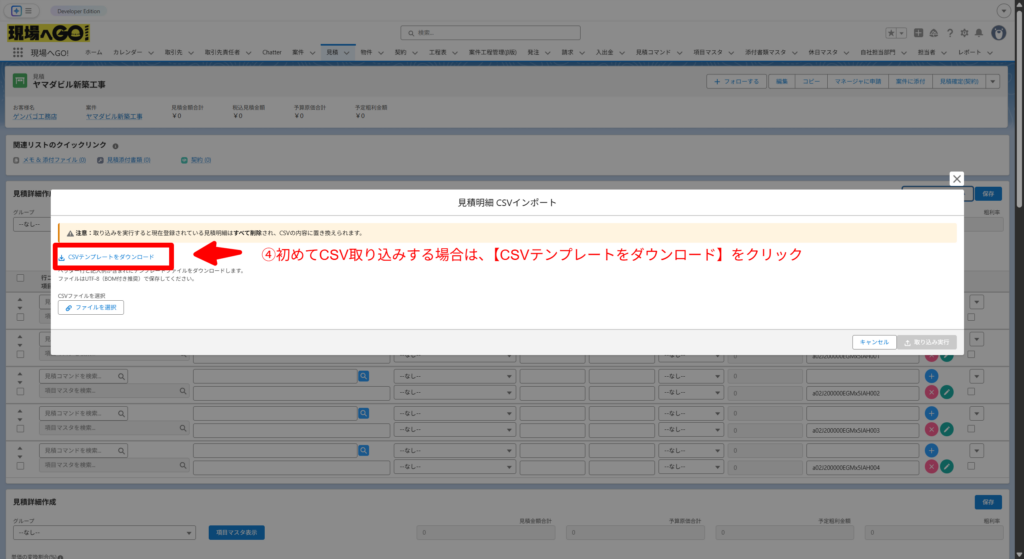Open the user profile avatar
Screen dimensions: 1024x559
[998, 33]
